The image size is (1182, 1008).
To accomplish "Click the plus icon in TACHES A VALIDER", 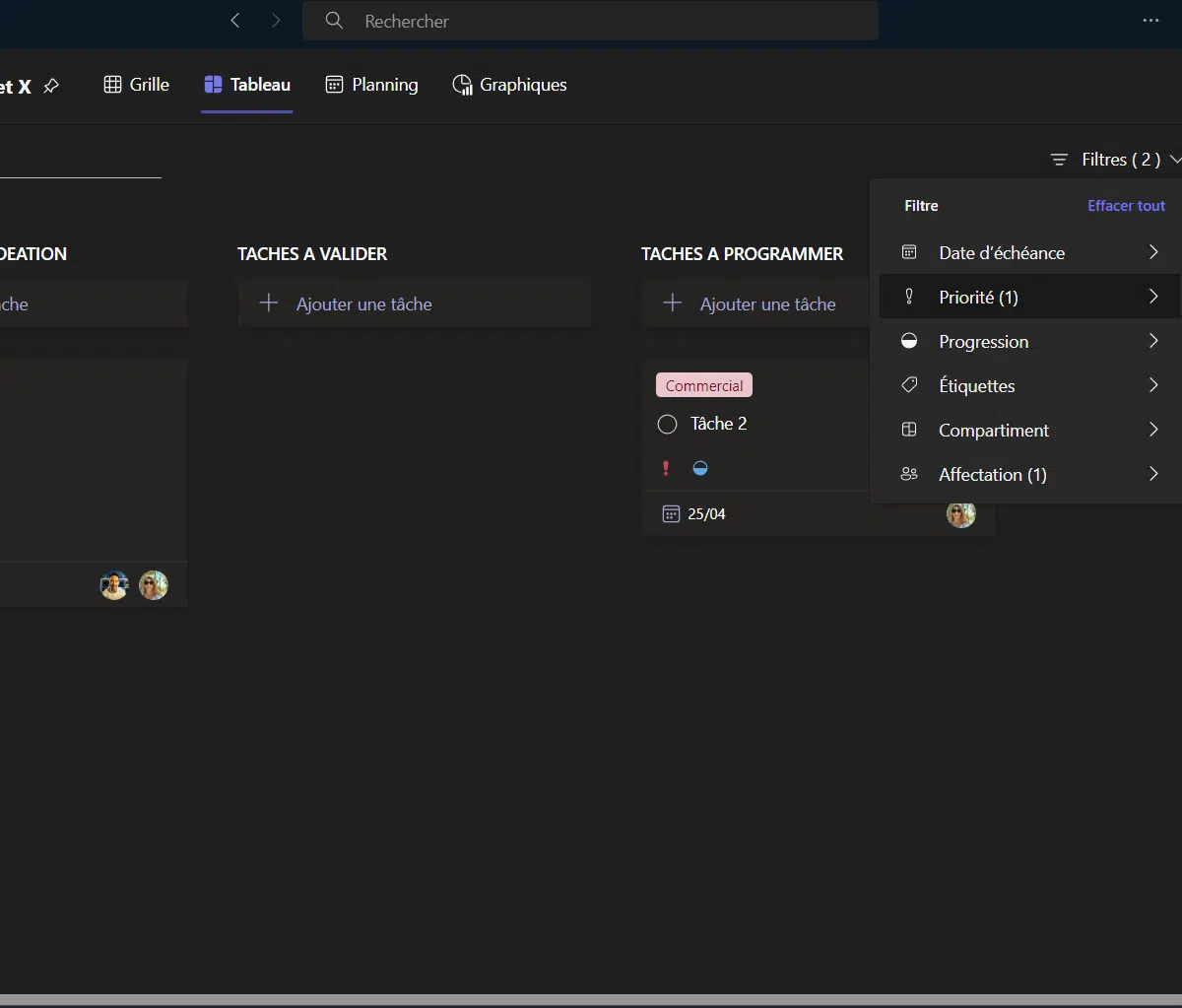I will tap(269, 303).
